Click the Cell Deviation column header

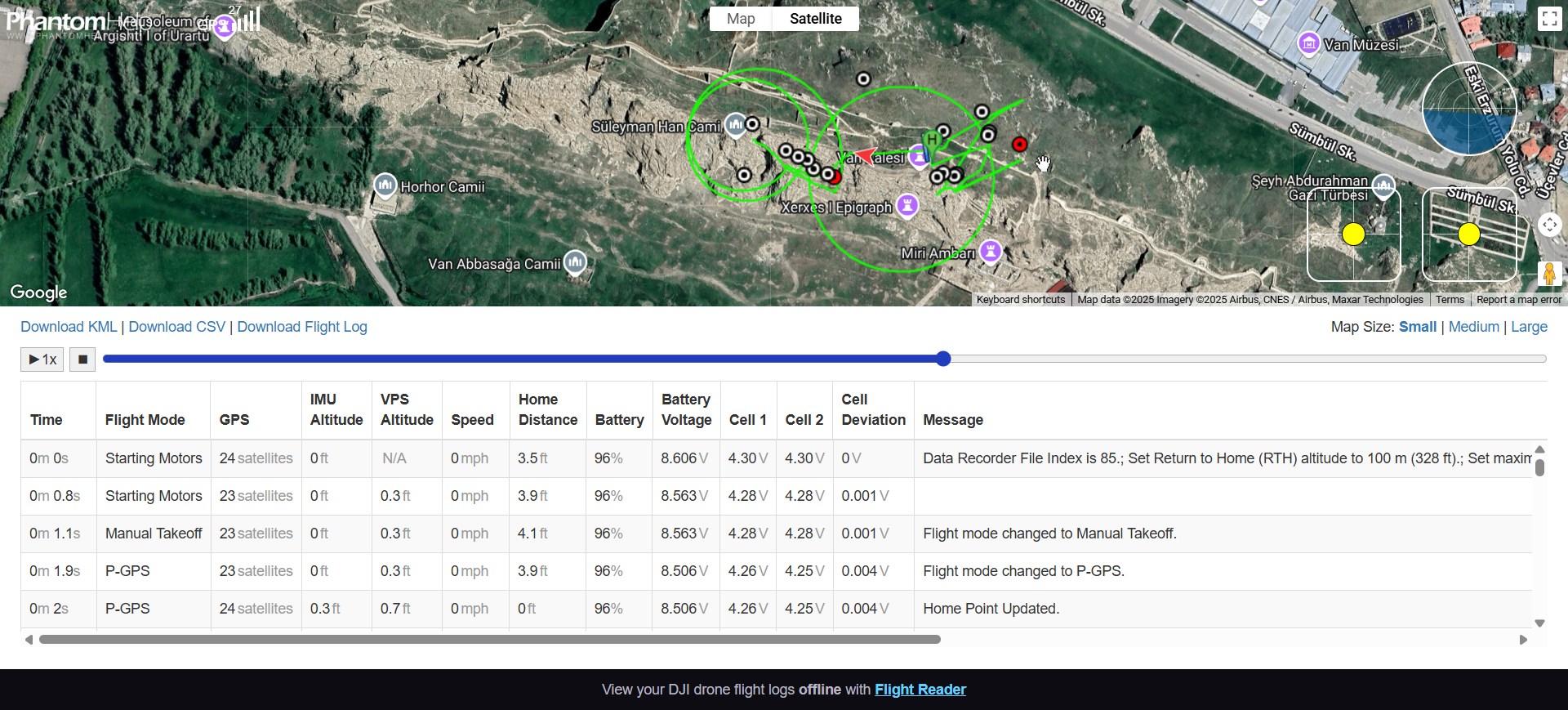[873, 409]
